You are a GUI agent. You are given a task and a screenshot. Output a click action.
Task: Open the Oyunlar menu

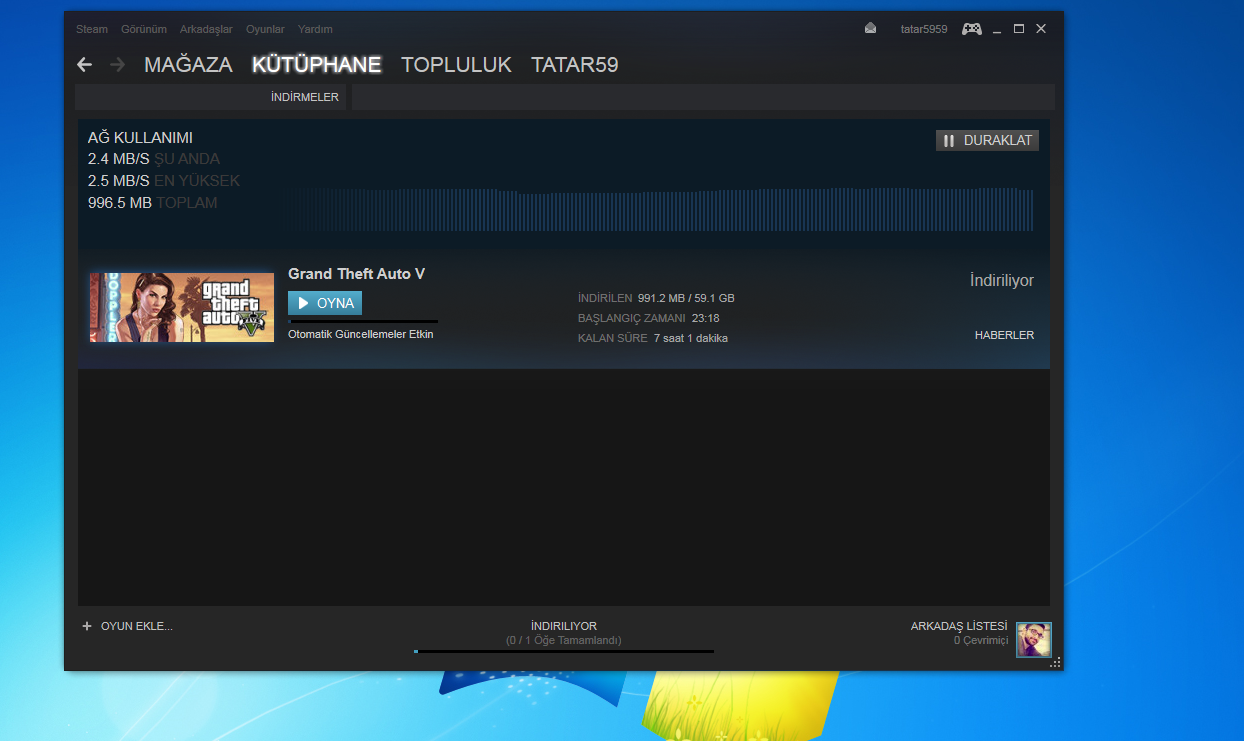click(265, 29)
